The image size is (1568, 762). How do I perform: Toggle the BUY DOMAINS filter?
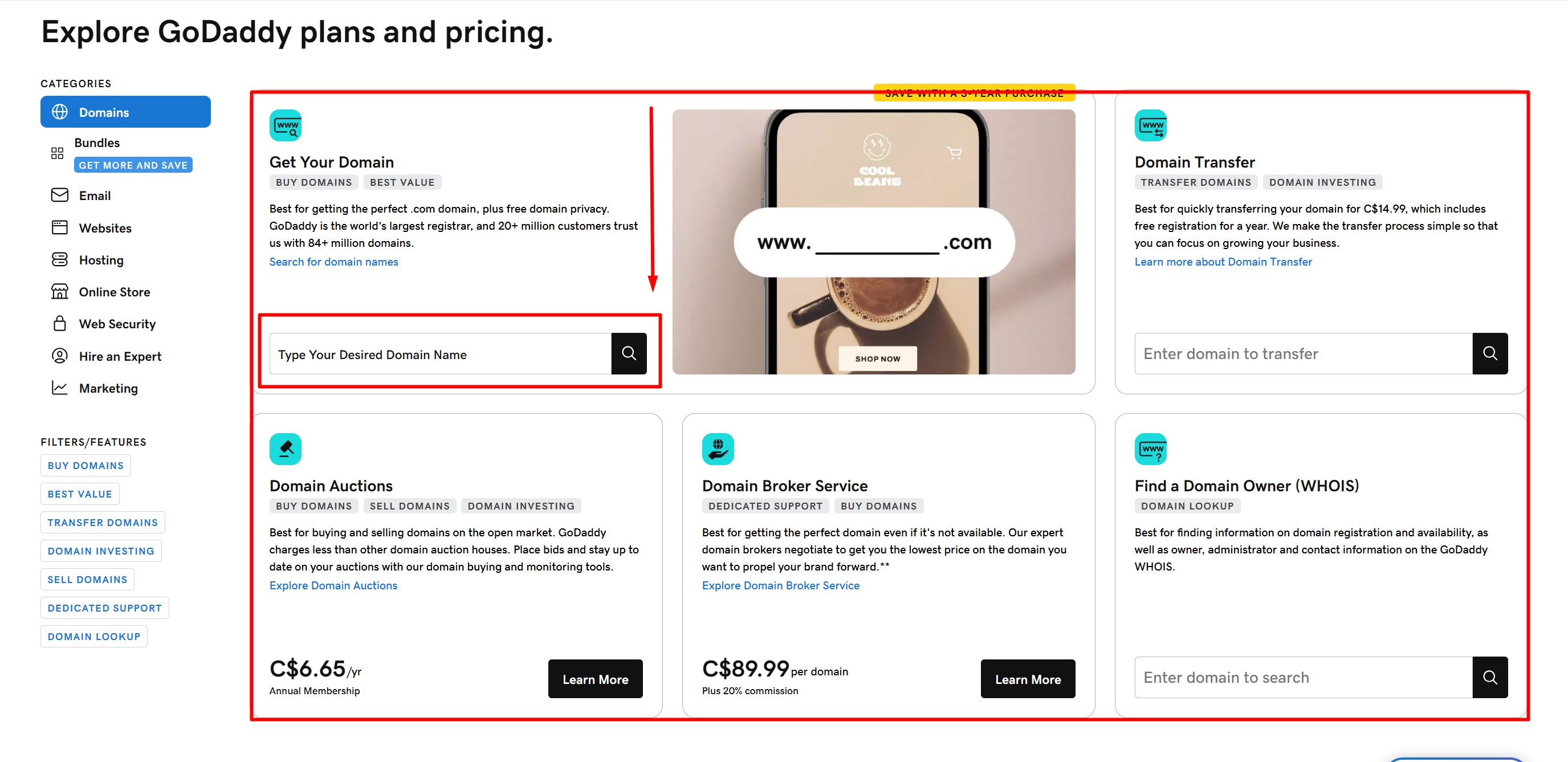[85, 465]
